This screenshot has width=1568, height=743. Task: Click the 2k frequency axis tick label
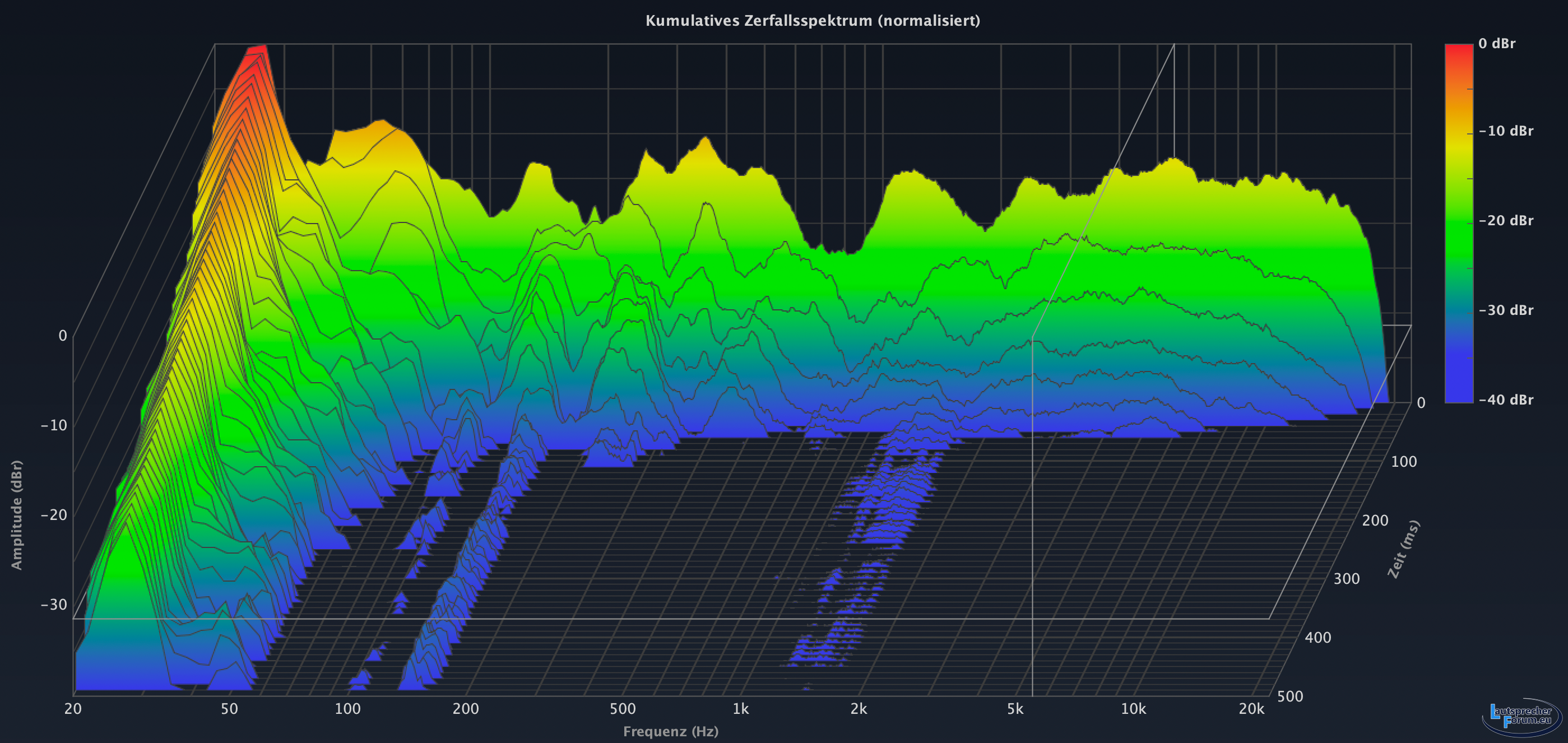859,709
